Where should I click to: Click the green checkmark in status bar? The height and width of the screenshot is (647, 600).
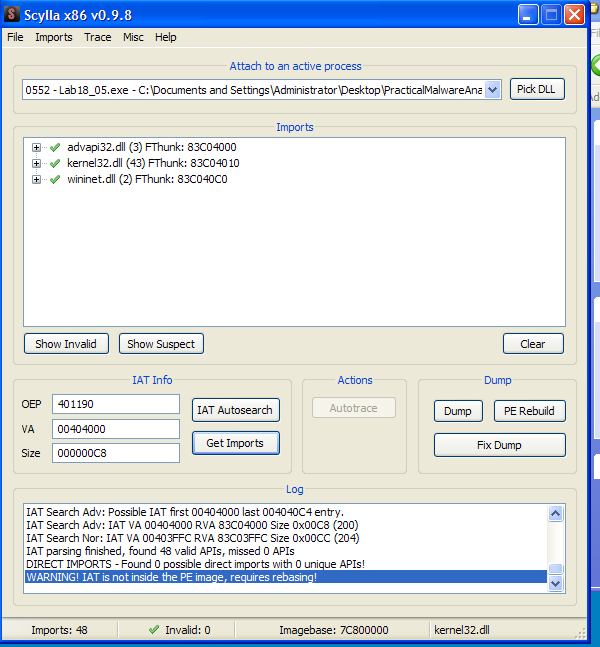153,630
